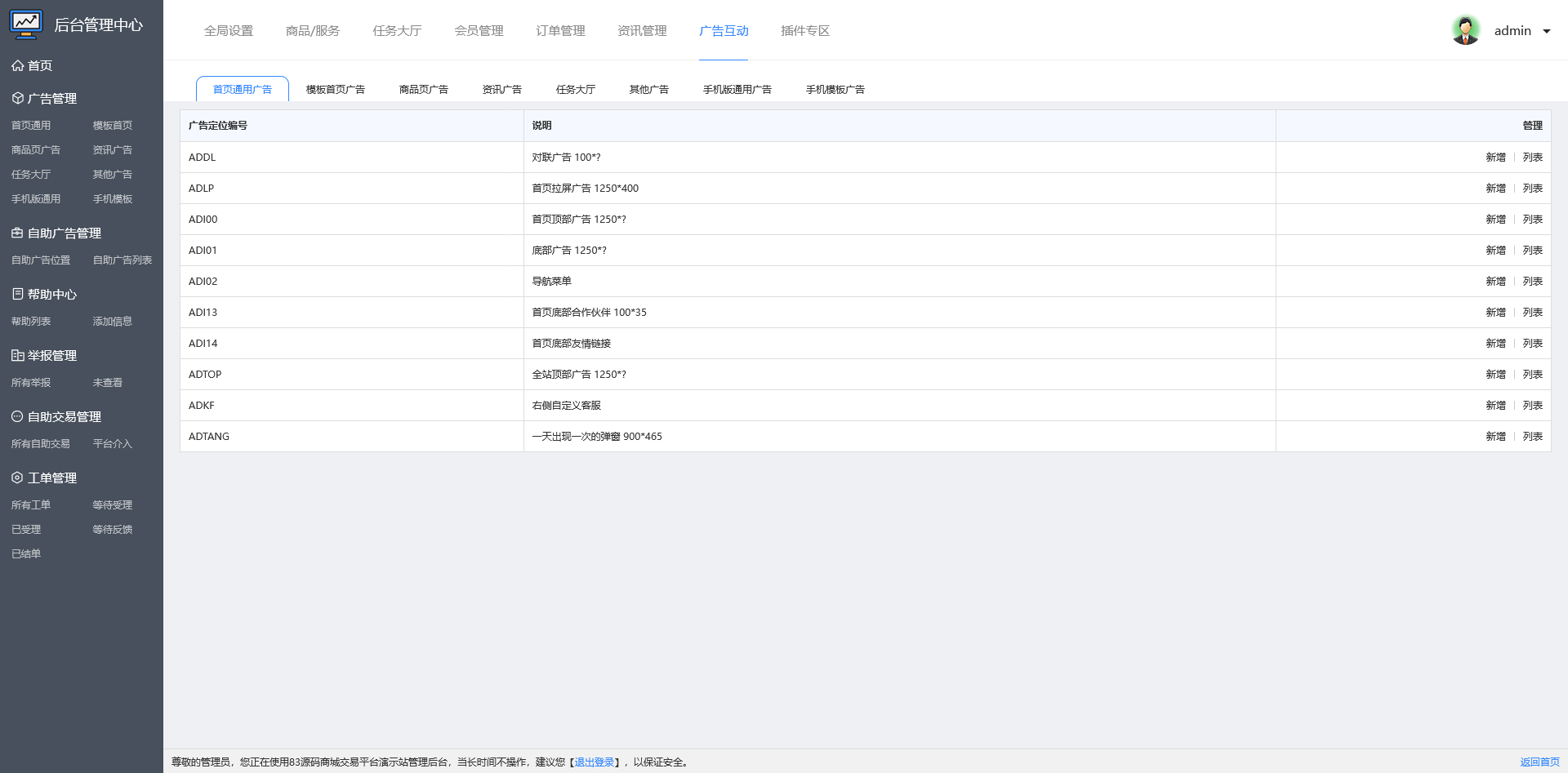1568x773 pixels.
Task: Click 列表 in the ADDL row
Action: 1533,158
